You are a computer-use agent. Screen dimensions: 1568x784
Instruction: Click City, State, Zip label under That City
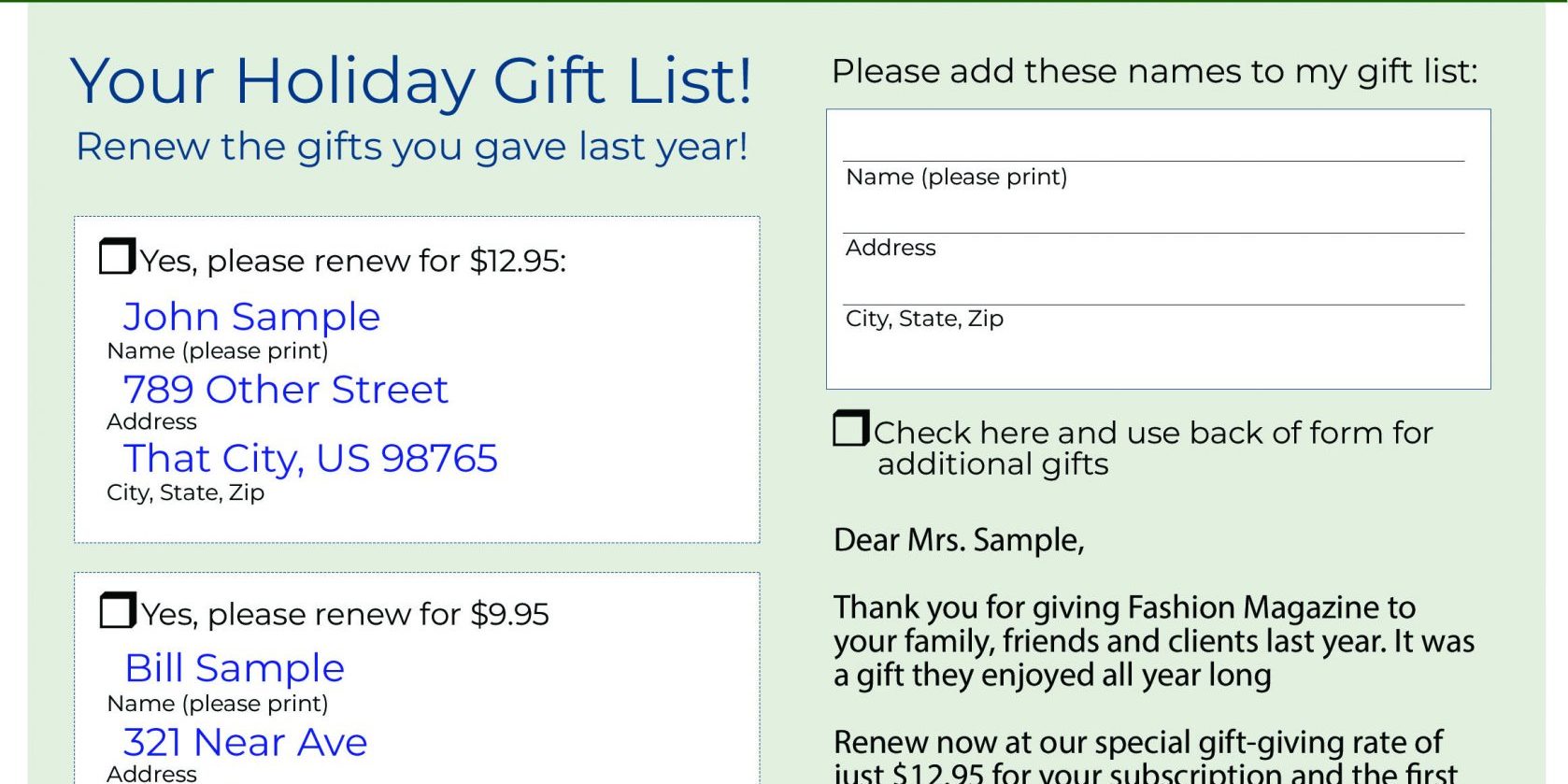click(185, 492)
